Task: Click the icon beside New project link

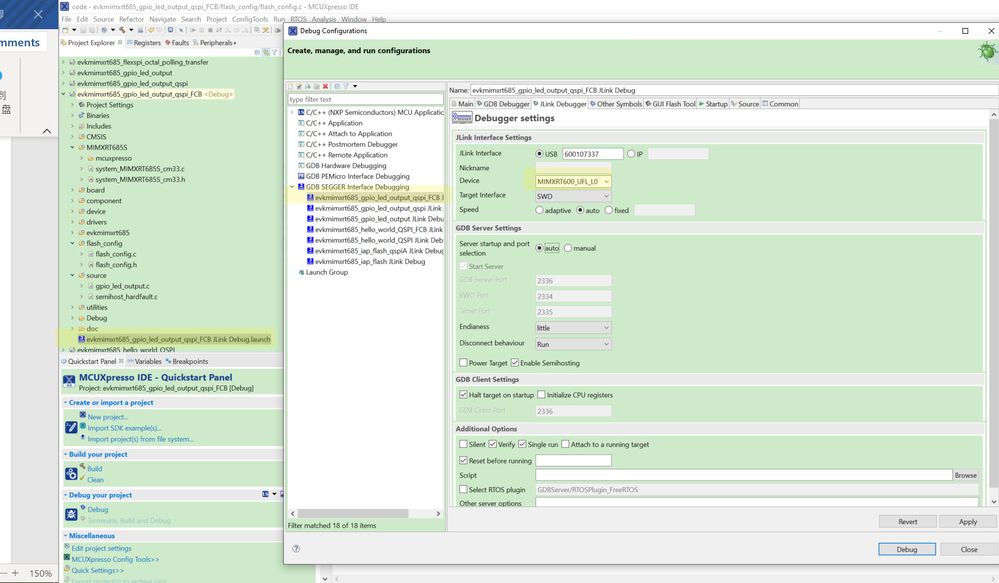Action: click(83, 415)
